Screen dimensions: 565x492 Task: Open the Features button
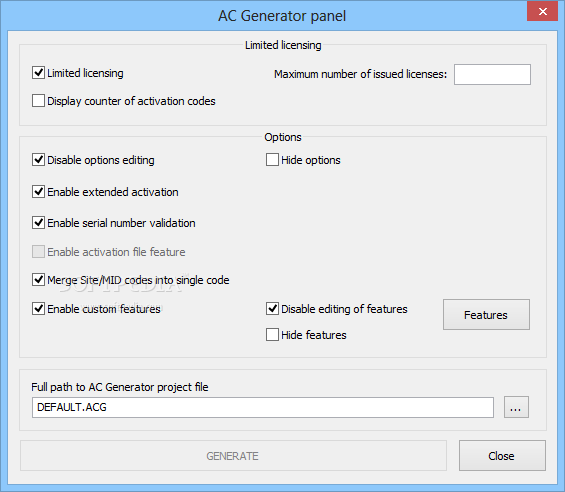(x=486, y=315)
